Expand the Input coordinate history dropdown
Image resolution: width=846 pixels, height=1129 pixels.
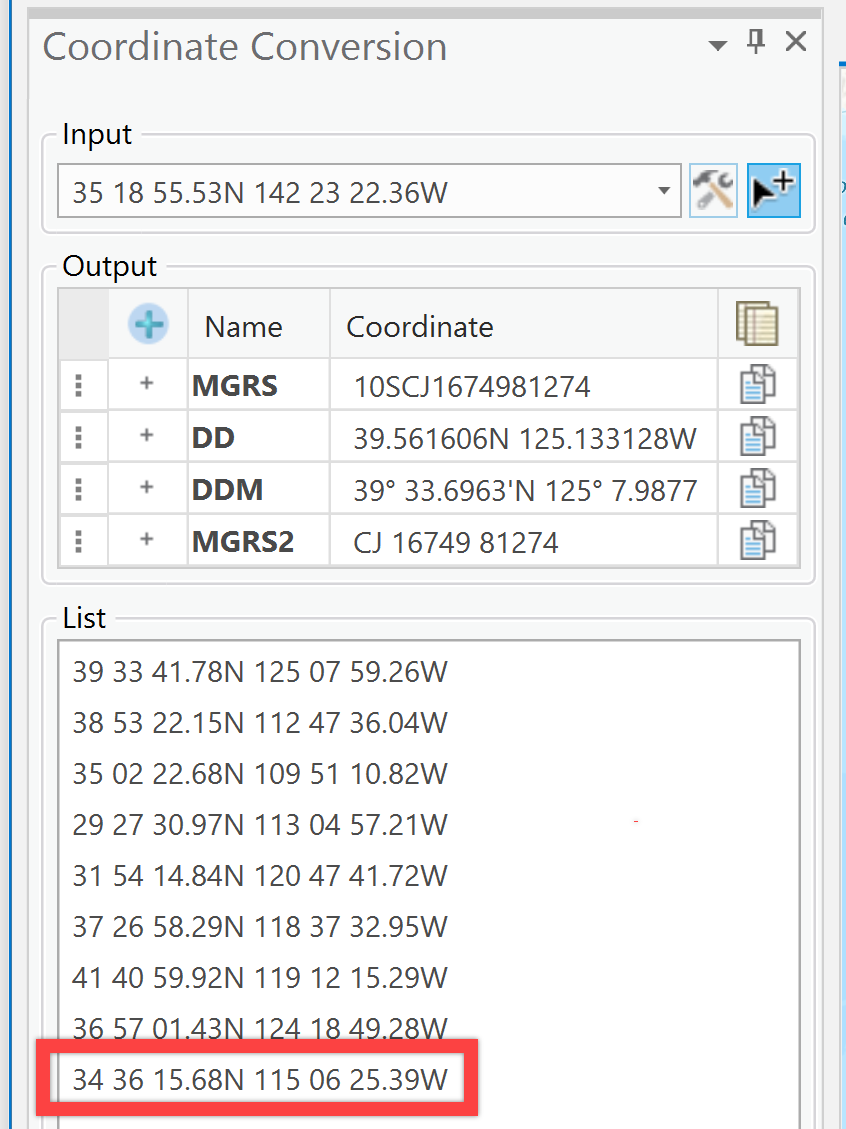pos(664,192)
